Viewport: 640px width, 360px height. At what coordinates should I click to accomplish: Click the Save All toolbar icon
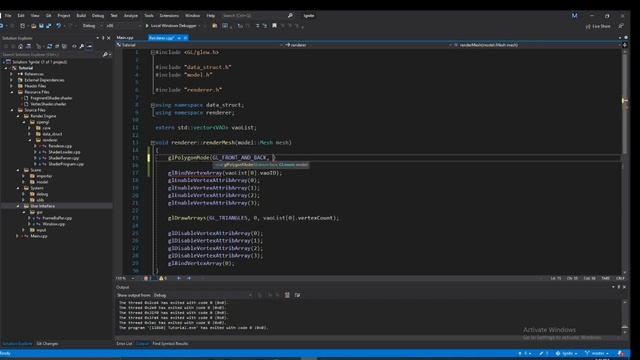tap(49, 26)
